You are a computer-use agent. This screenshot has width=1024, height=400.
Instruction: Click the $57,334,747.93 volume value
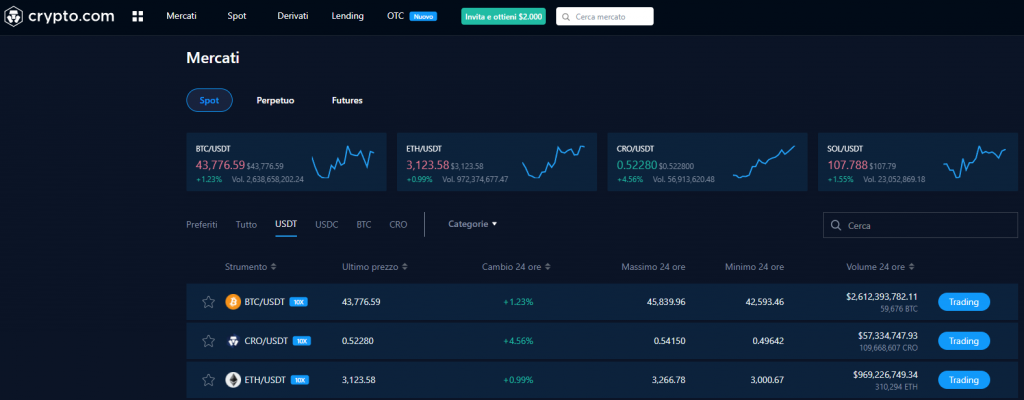[x=888, y=335]
